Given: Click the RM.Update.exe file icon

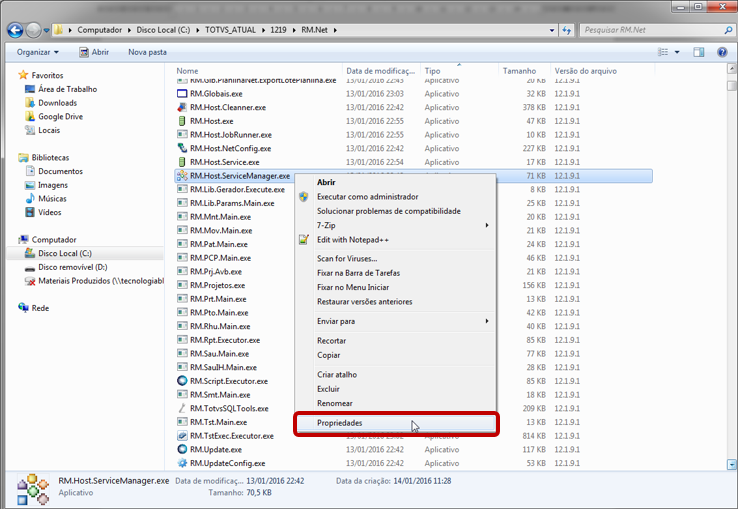Looking at the screenshot, I should coord(182,450).
